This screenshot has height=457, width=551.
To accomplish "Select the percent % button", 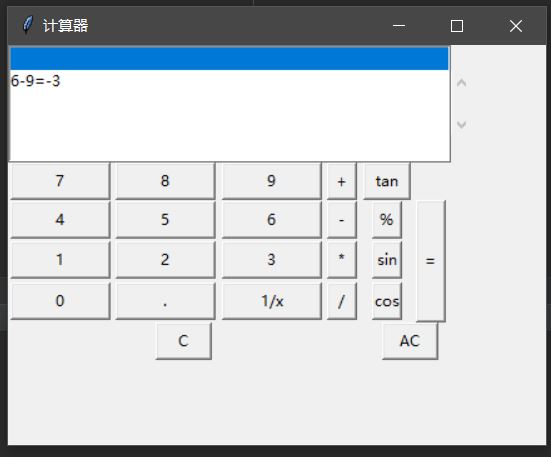I will point(387,220).
